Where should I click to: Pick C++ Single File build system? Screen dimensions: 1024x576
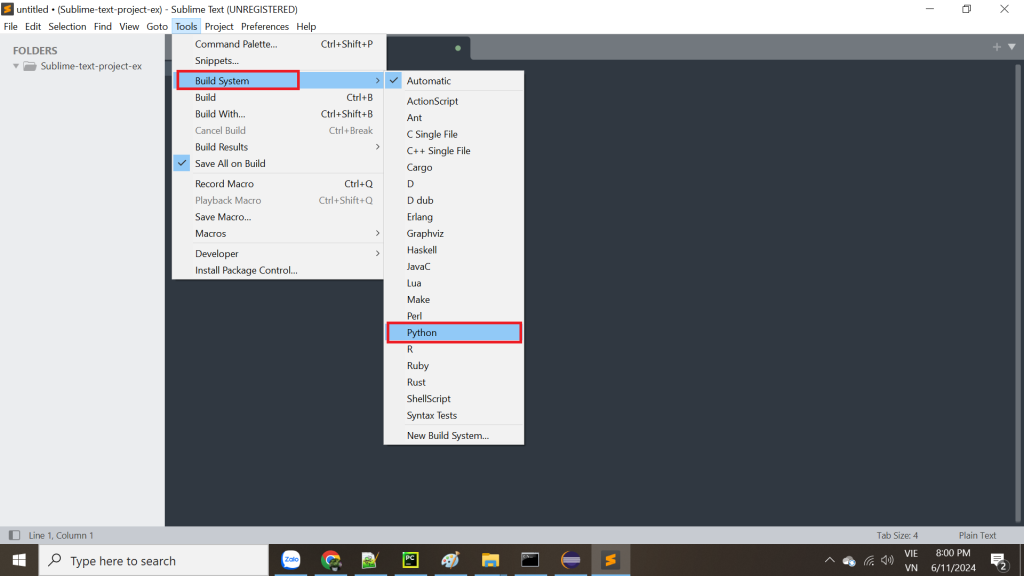click(x=454, y=151)
